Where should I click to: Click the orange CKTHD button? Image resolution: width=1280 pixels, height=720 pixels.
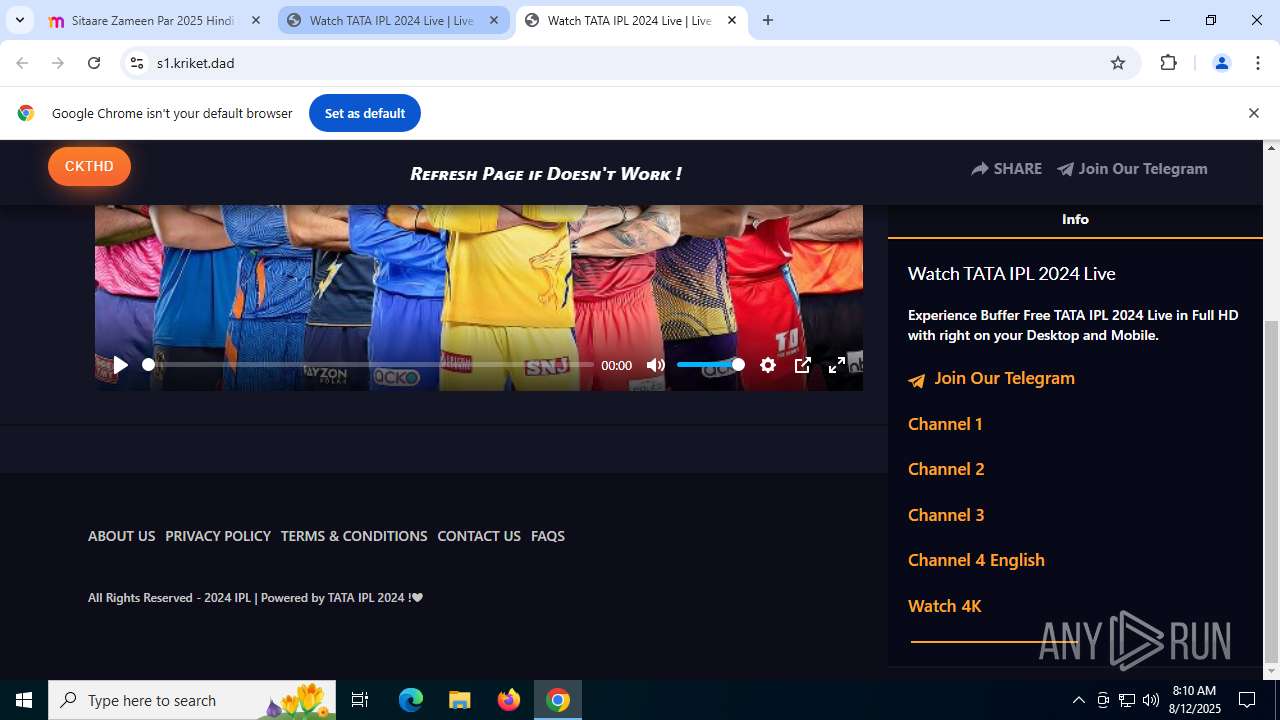(89, 167)
